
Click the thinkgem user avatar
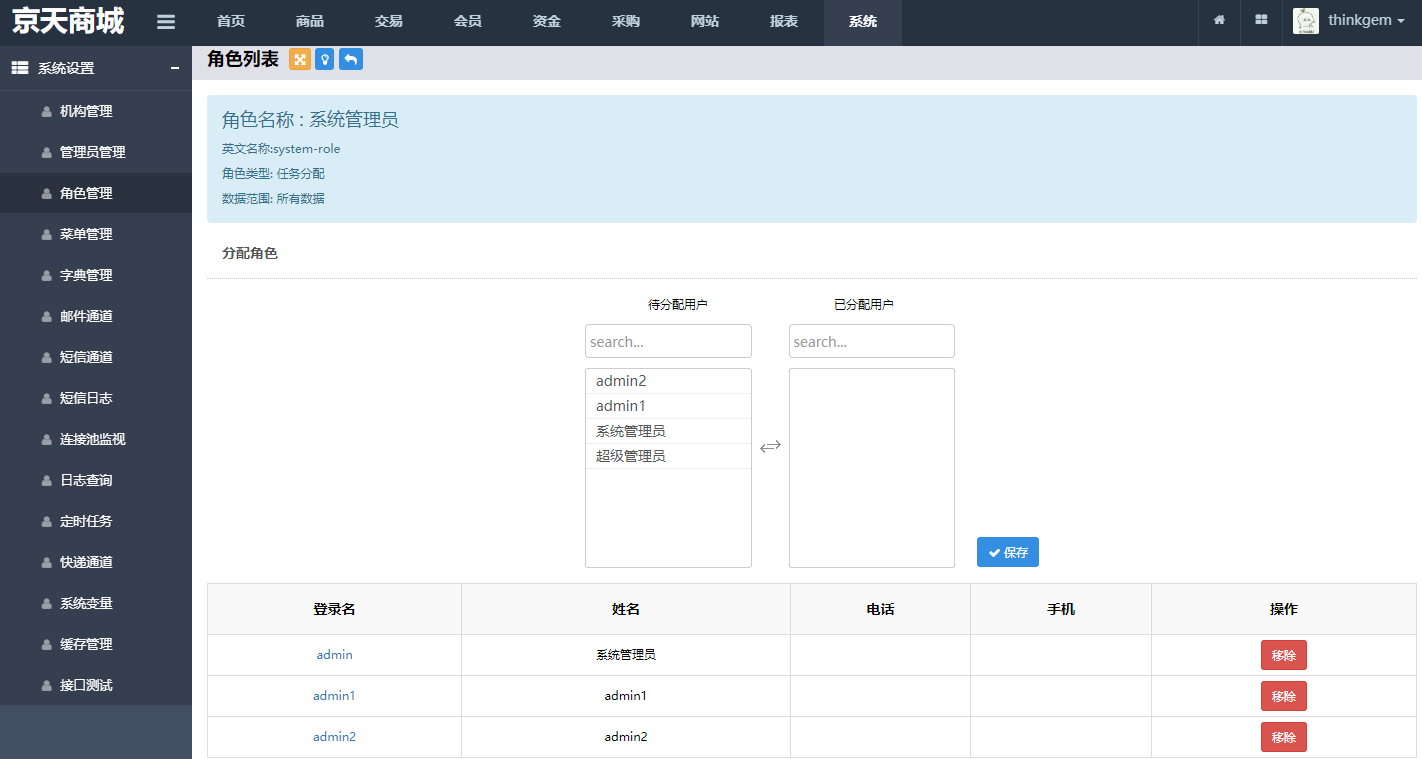(x=1305, y=21)
